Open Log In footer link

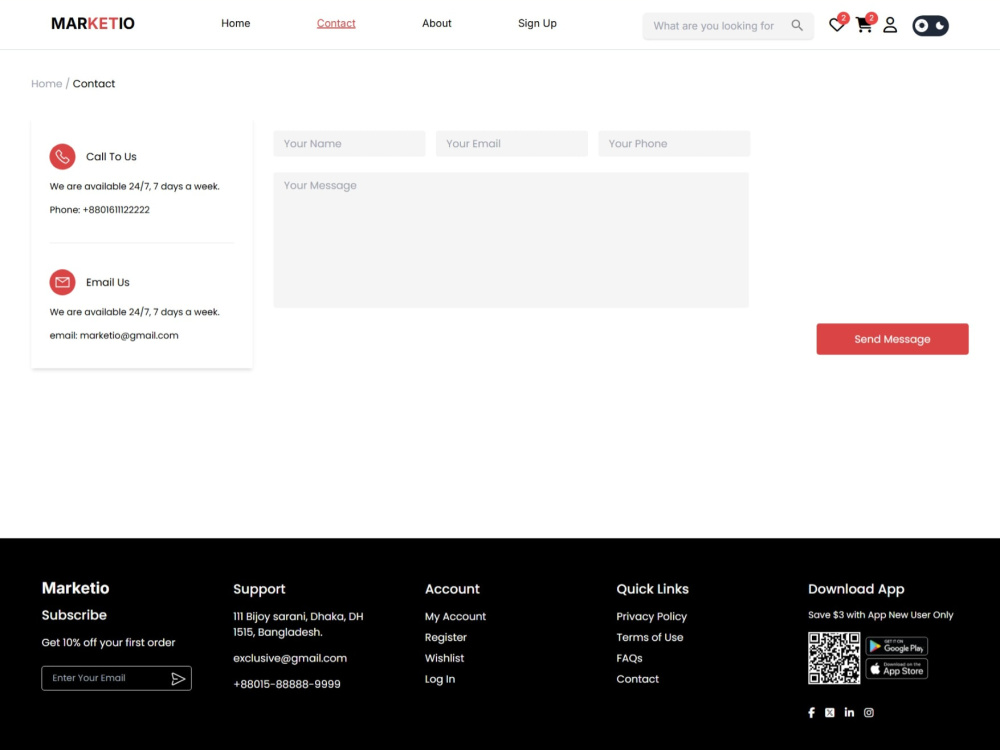440,679
